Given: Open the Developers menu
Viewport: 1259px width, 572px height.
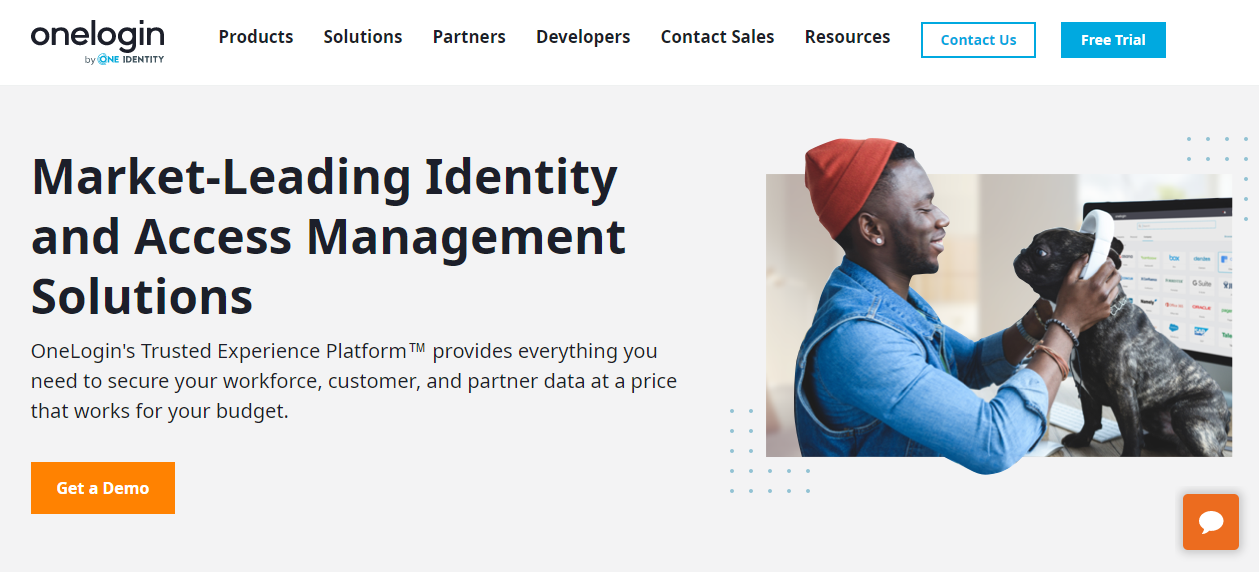Looking at the screenshot, I should pos(583,37).
